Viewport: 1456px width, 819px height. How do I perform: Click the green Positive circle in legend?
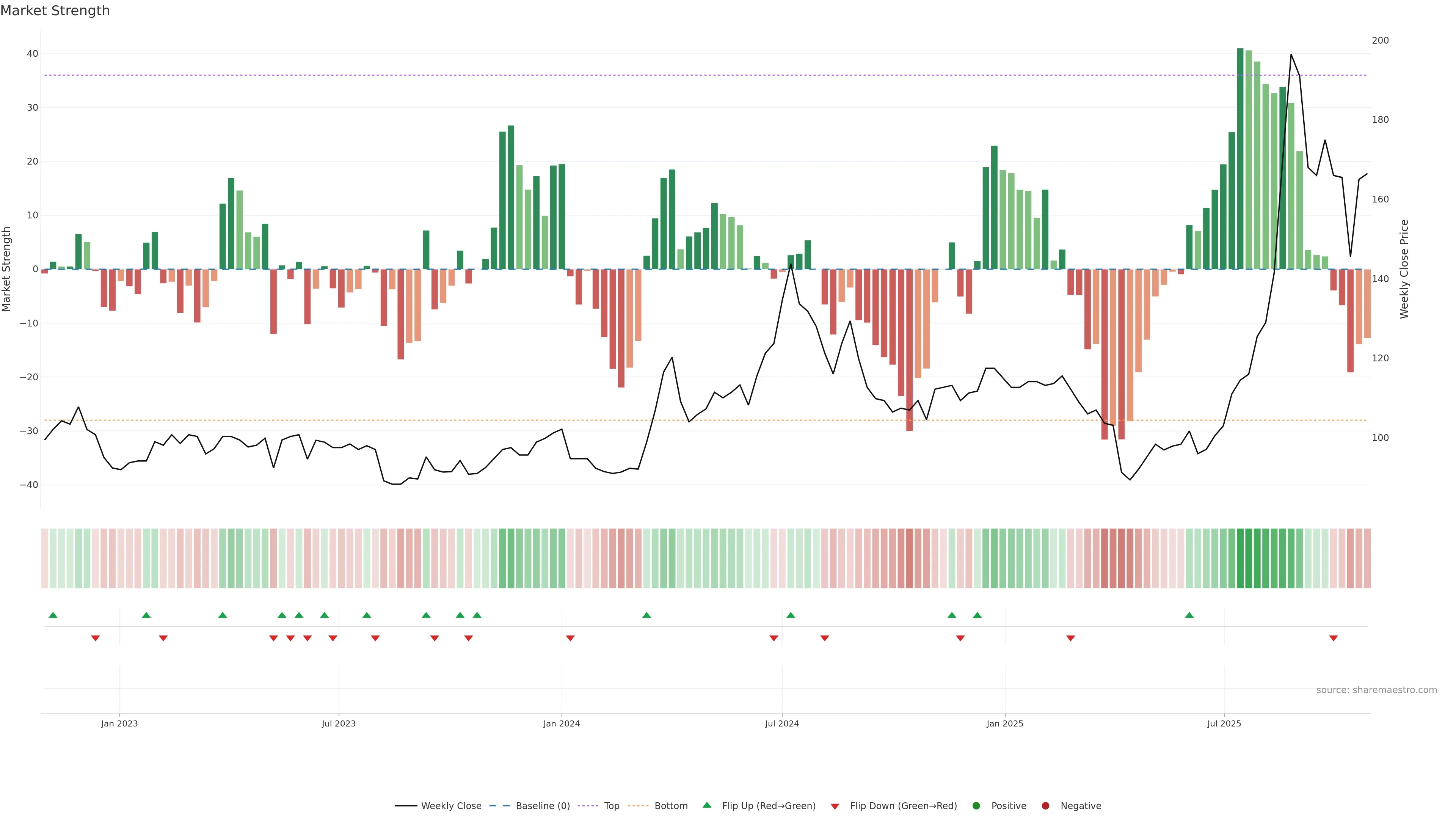pos(976,805)
